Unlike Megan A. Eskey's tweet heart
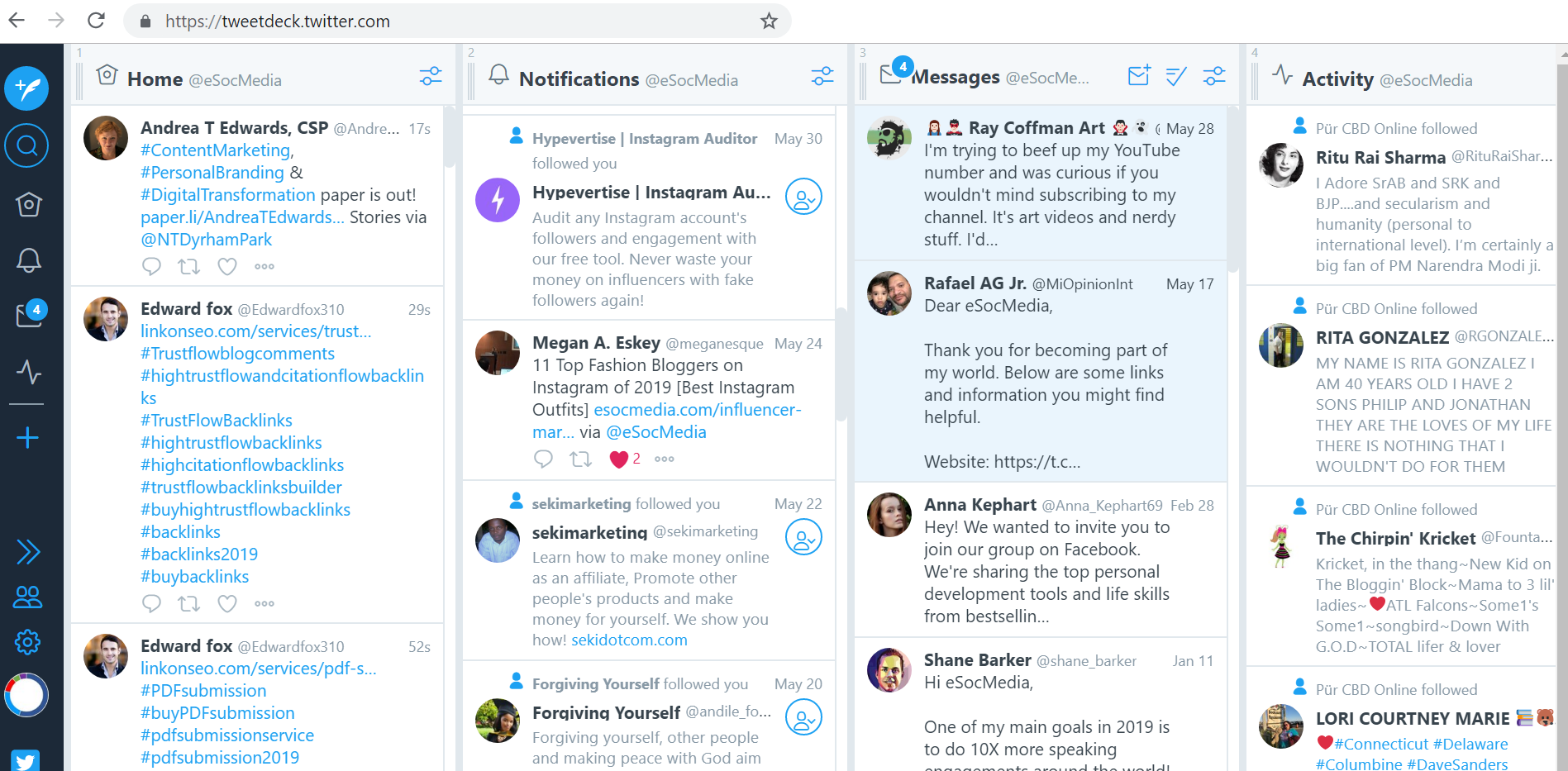Viewport: 1568px width, 771px height. pos(620,459)
